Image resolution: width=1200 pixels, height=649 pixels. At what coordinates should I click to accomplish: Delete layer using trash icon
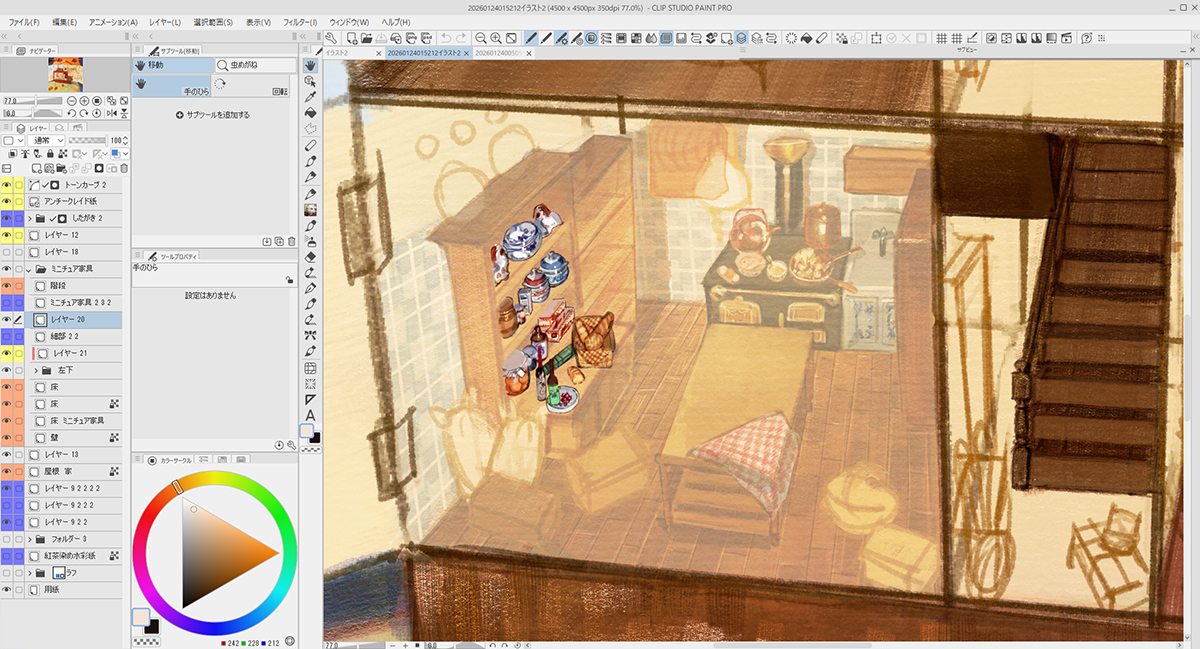(292, 241)
